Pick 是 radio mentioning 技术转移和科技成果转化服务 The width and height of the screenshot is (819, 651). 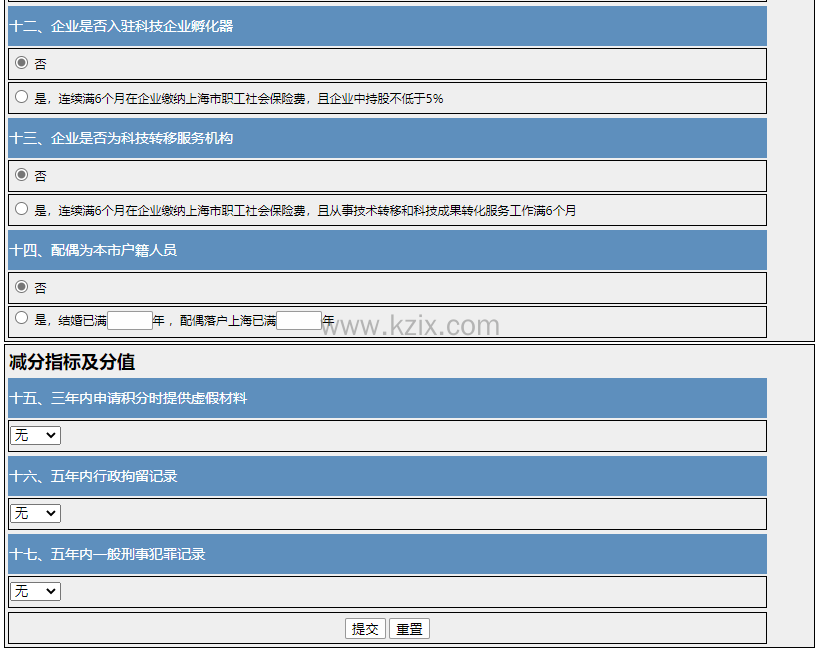coord(21,209)
